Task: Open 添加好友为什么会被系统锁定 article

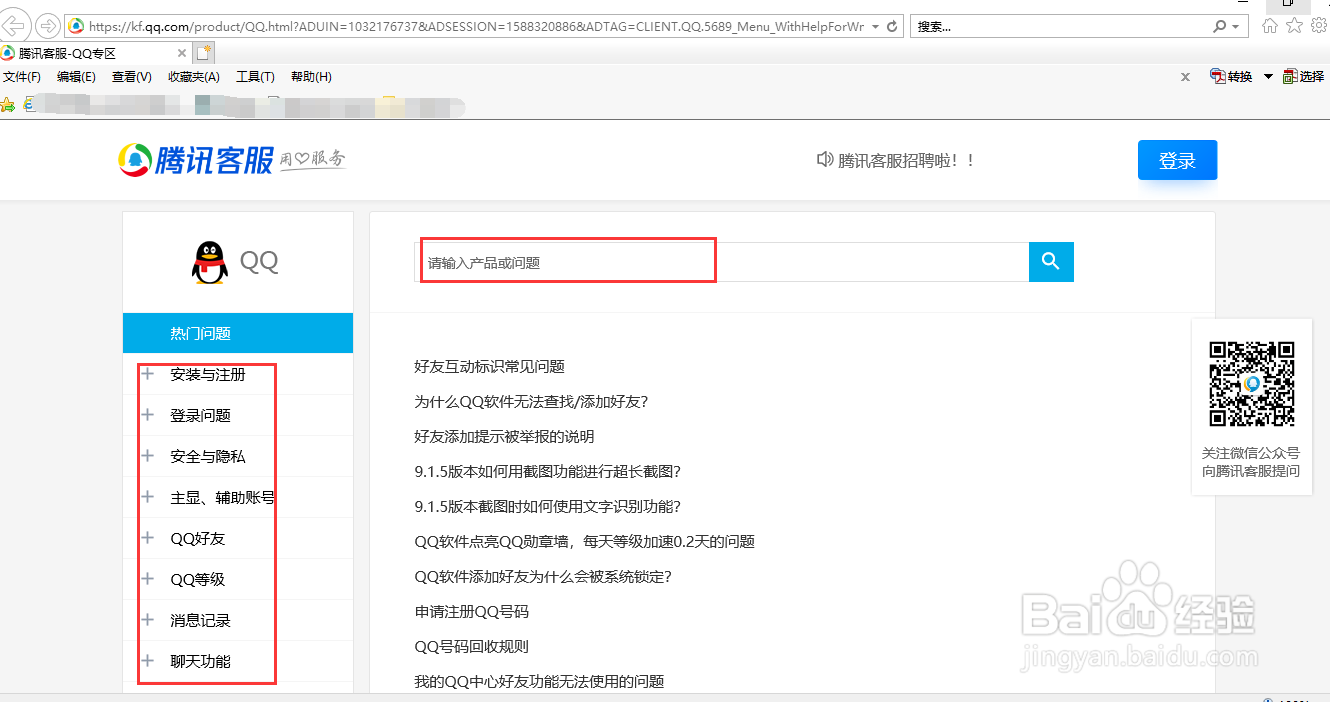Action: pos(543,577)
